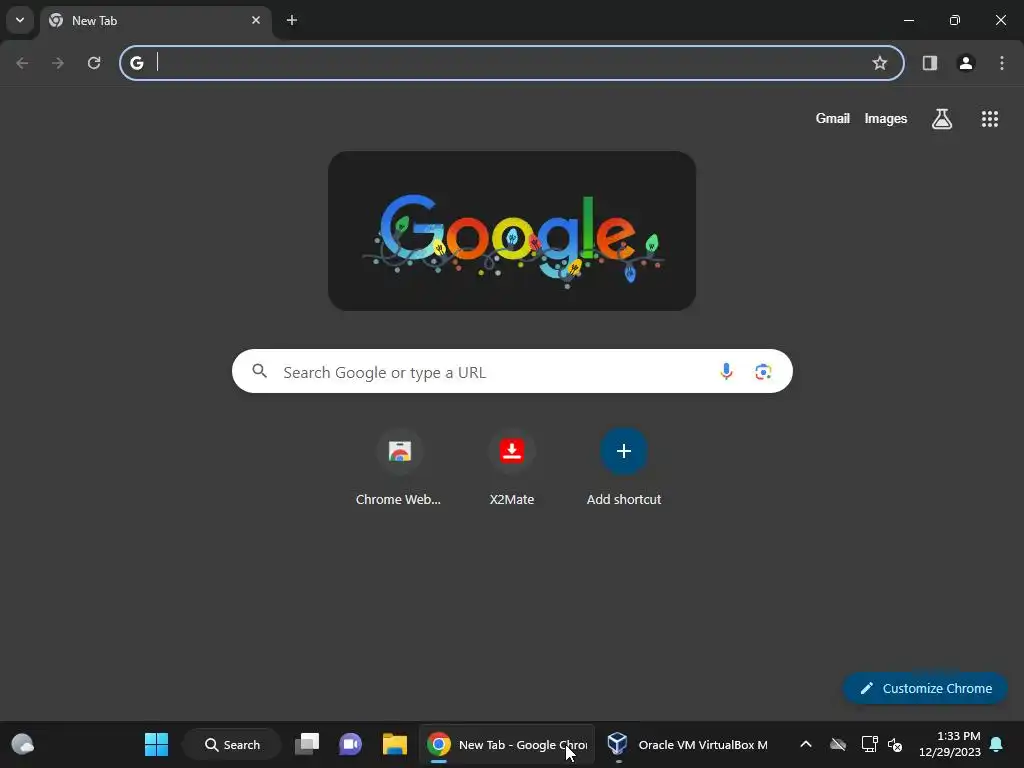This screenshot has height=768, width=1024.
Task: Click the Google holiday doodle
Action: [x=512, y=231]
